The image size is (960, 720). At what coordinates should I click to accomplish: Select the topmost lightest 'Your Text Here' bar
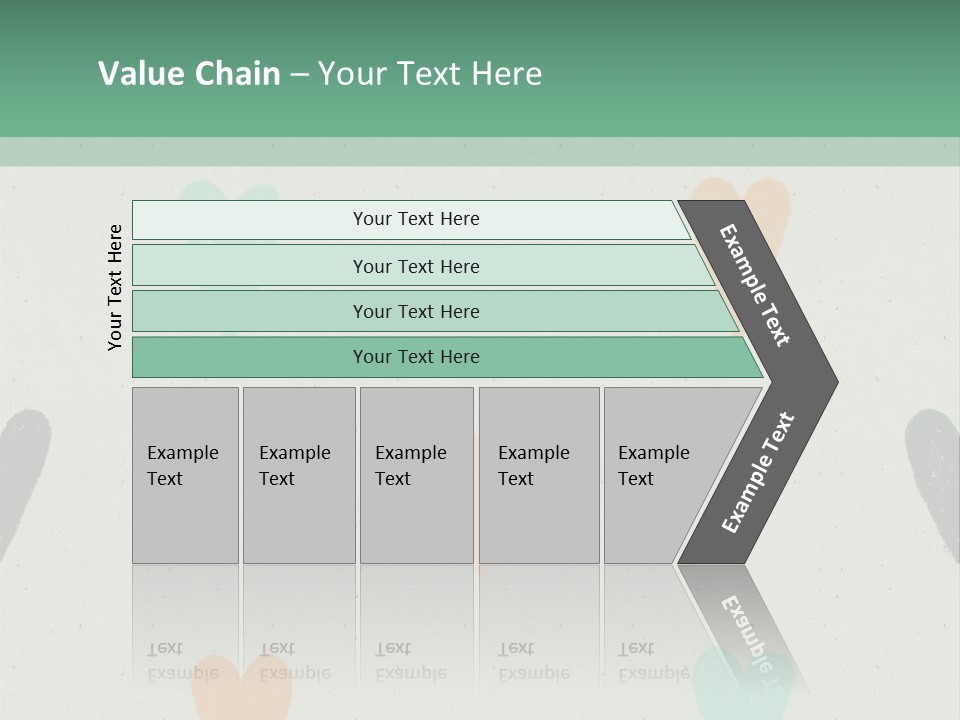point(415,219)
